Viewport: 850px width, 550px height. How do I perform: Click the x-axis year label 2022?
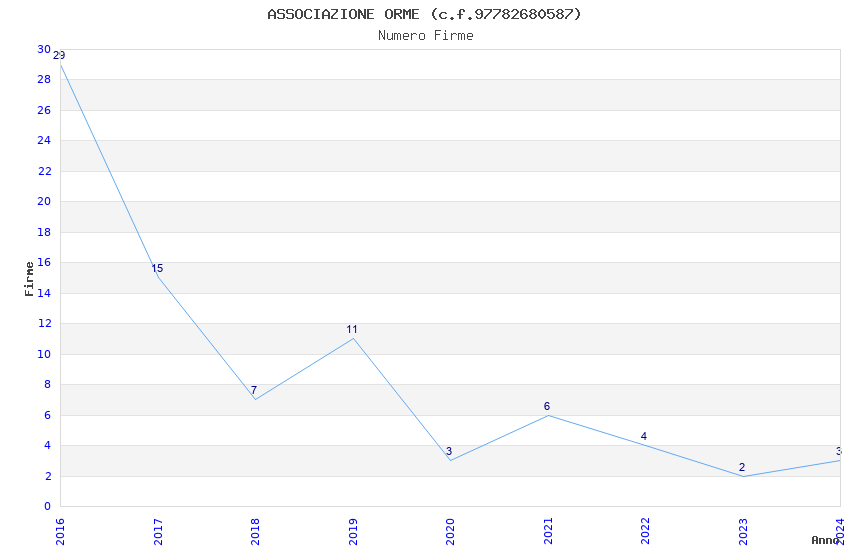(x=646, y=532)
